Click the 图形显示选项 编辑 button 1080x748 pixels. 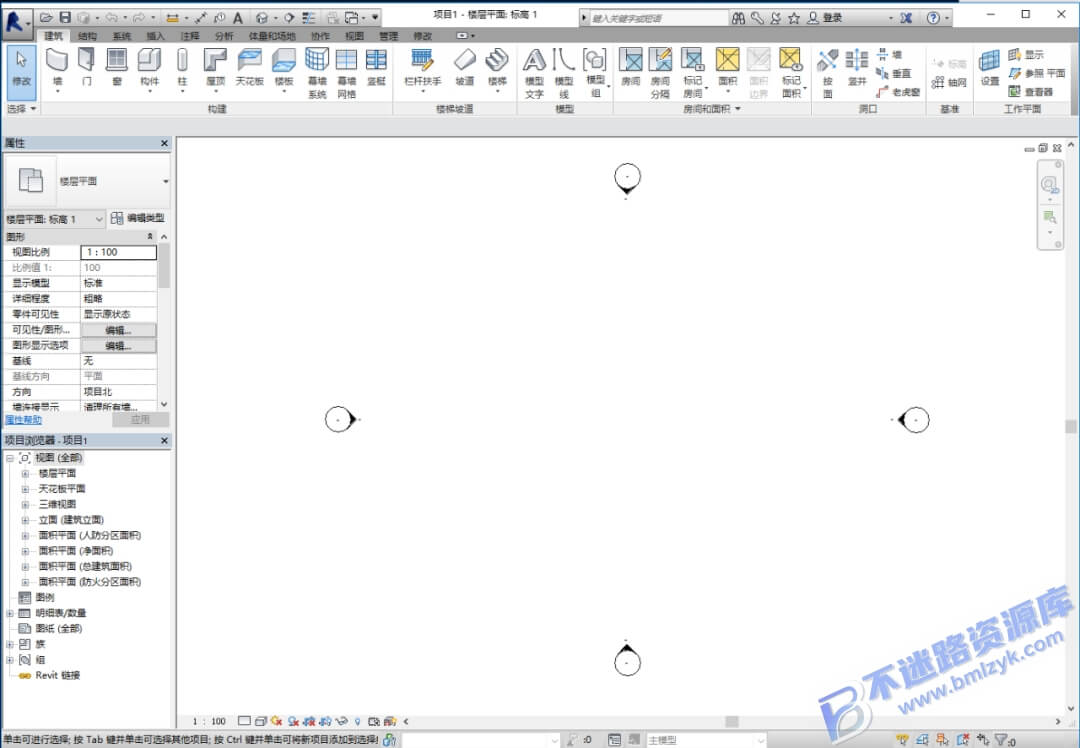tap(118, 346)
